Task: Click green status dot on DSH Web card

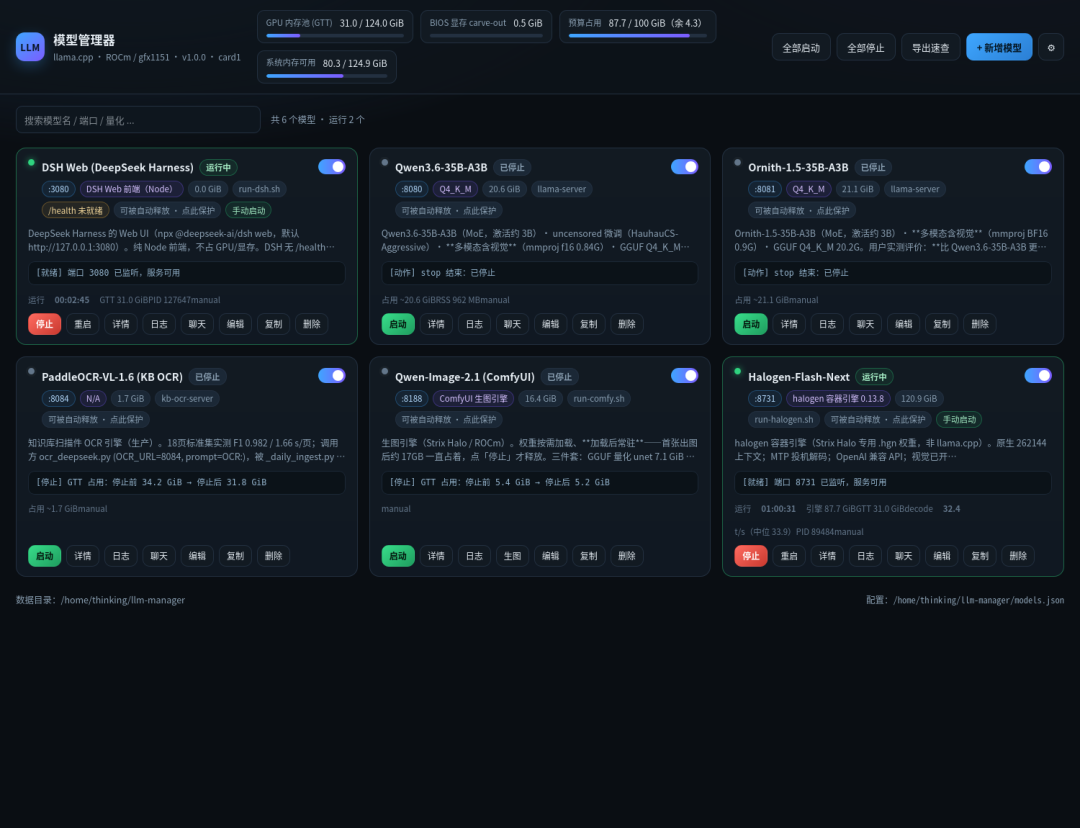Action: point(31,163)
